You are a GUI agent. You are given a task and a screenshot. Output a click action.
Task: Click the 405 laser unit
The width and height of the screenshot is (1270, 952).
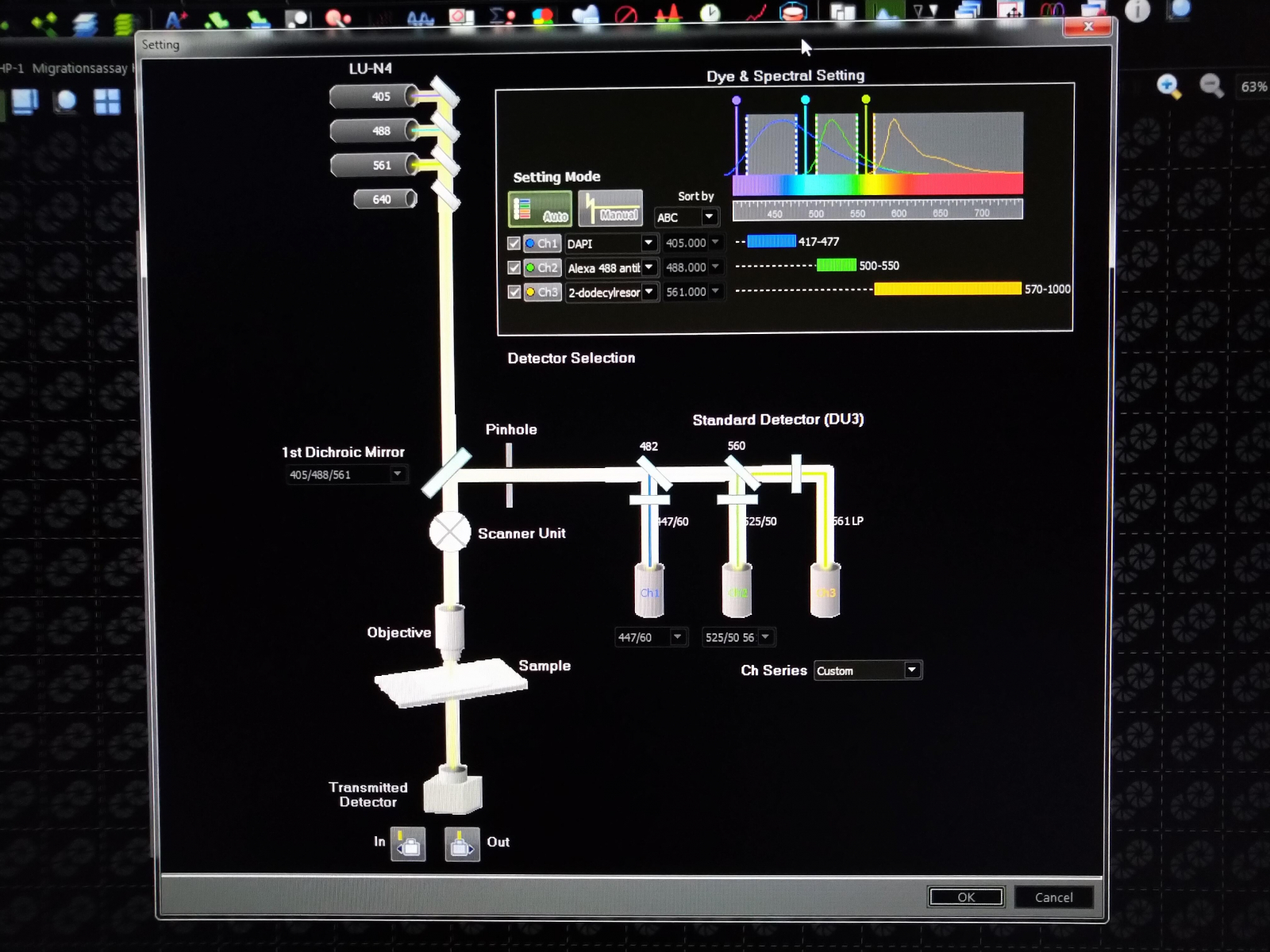375,97
